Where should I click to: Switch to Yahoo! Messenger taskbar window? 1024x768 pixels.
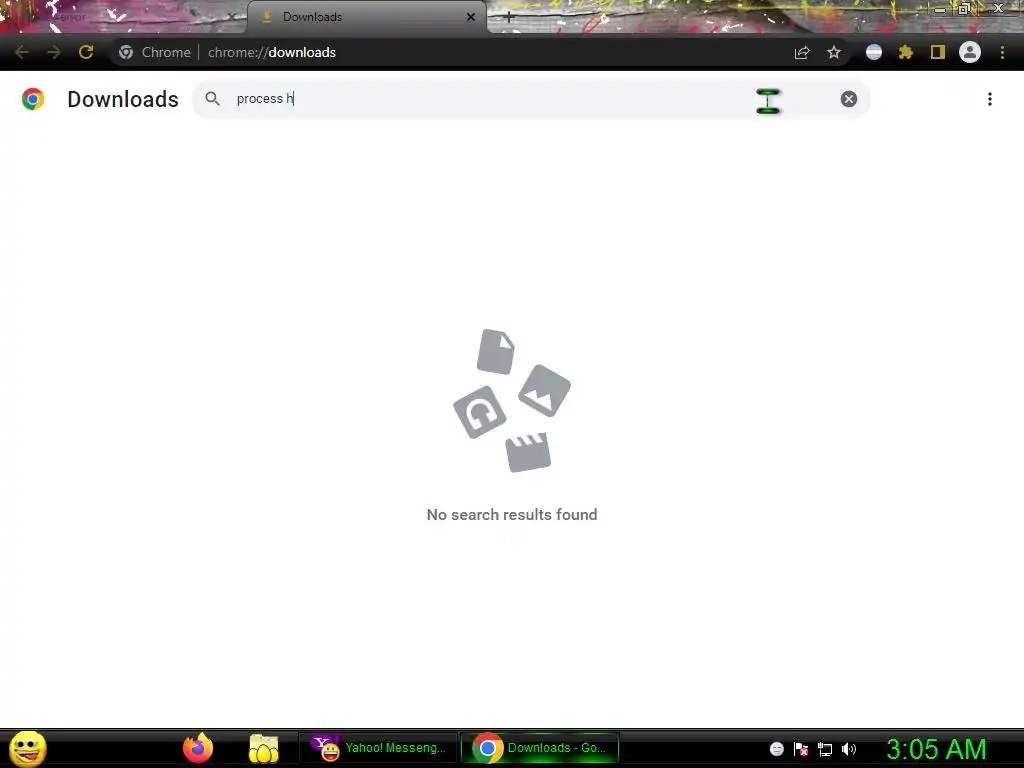tap(379, 748)
